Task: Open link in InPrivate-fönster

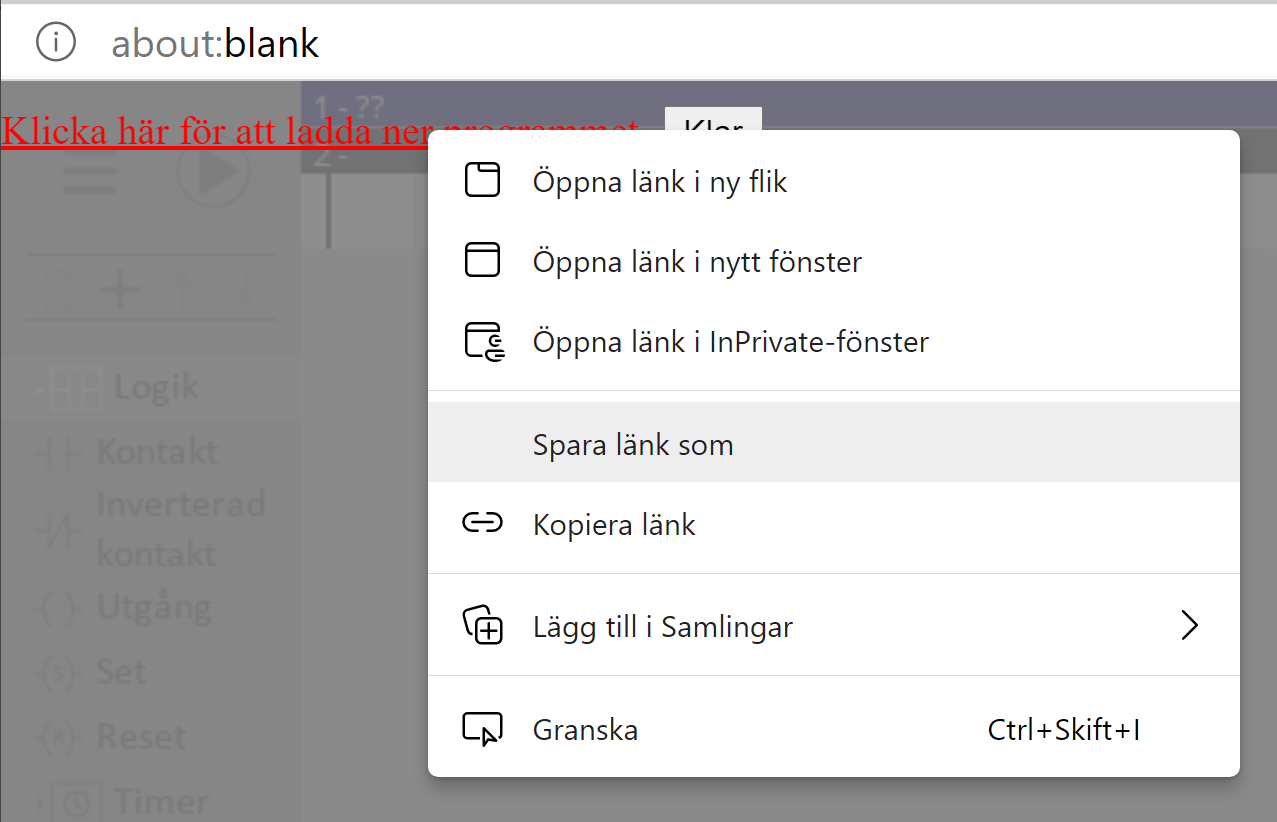Action: (730, 342)
